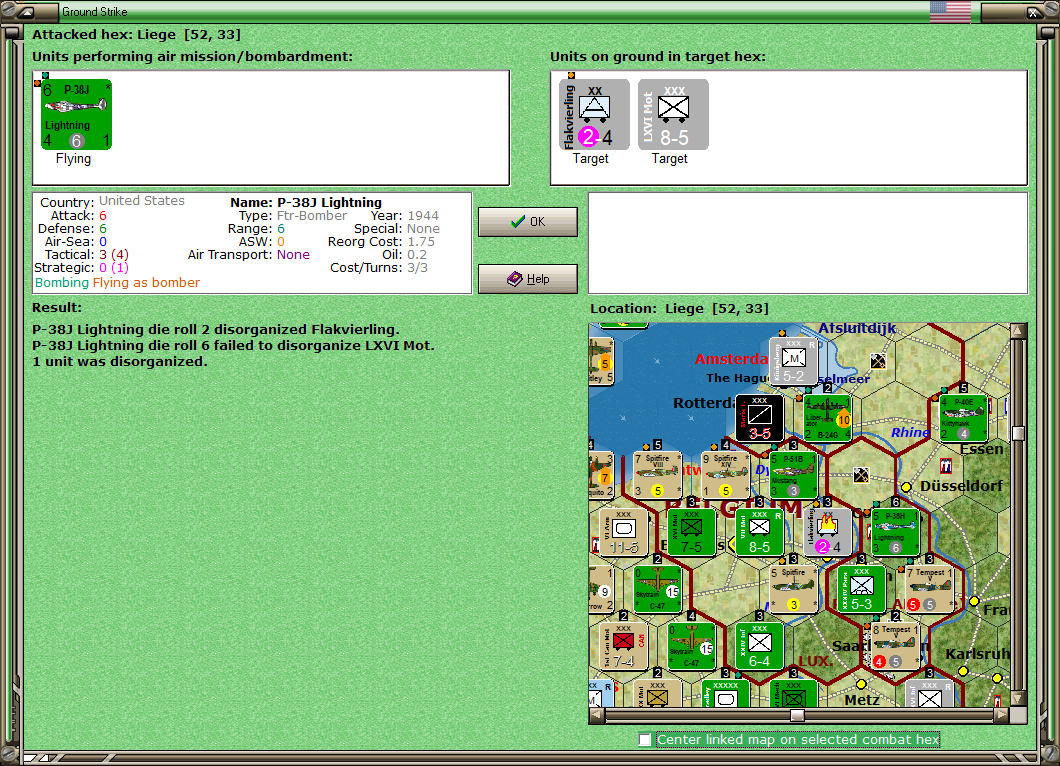
Task: Click the Tempest V unit with strength 7
Action: (x=930, y=589)
